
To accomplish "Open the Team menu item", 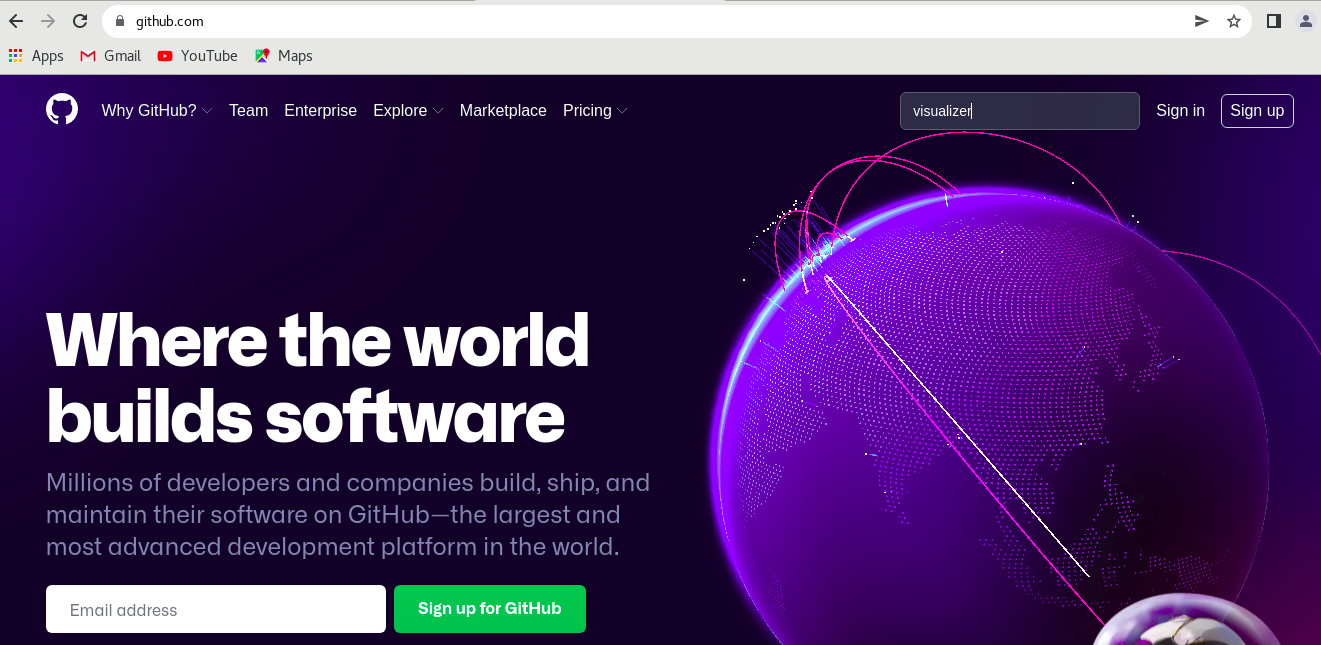I will [248, 110].
